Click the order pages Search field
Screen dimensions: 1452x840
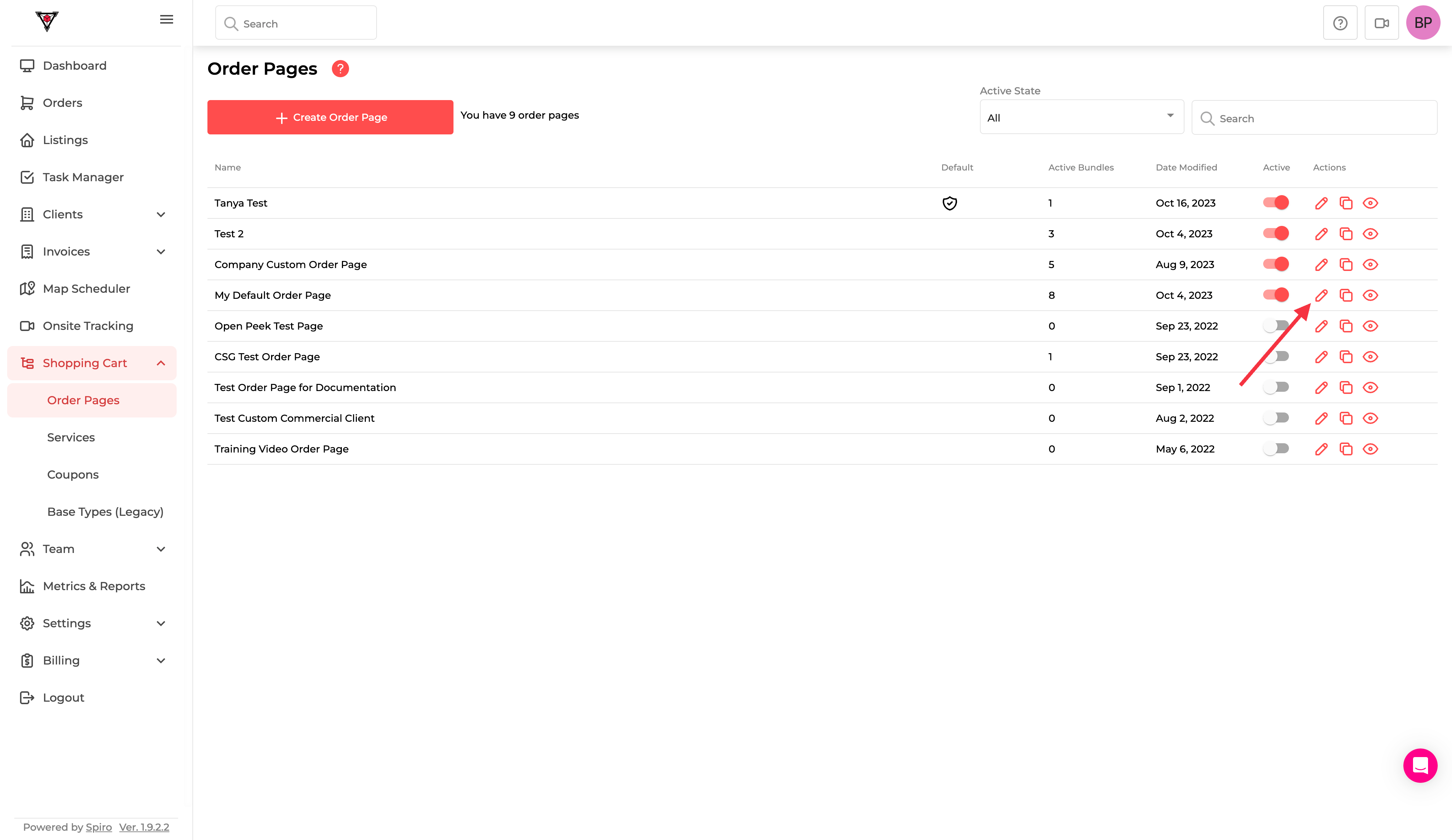pyautogui.click(x=1314, y=118)
